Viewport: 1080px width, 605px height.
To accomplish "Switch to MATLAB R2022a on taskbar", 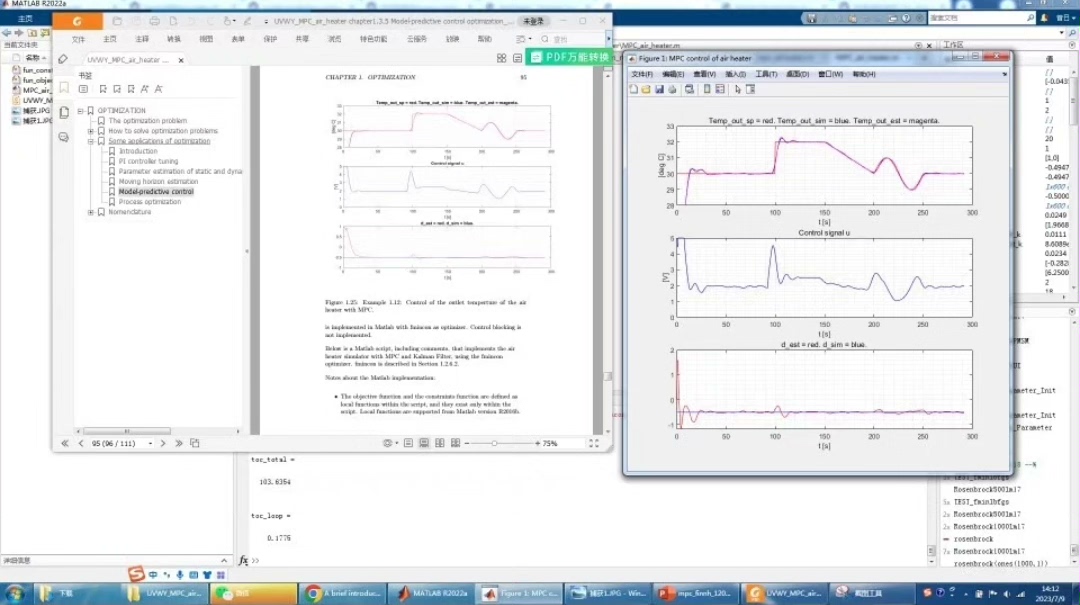I will (432, 593).
